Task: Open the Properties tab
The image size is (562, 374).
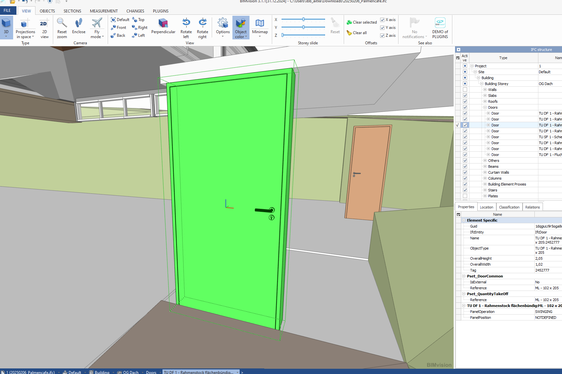Action: tap(466, 207)
